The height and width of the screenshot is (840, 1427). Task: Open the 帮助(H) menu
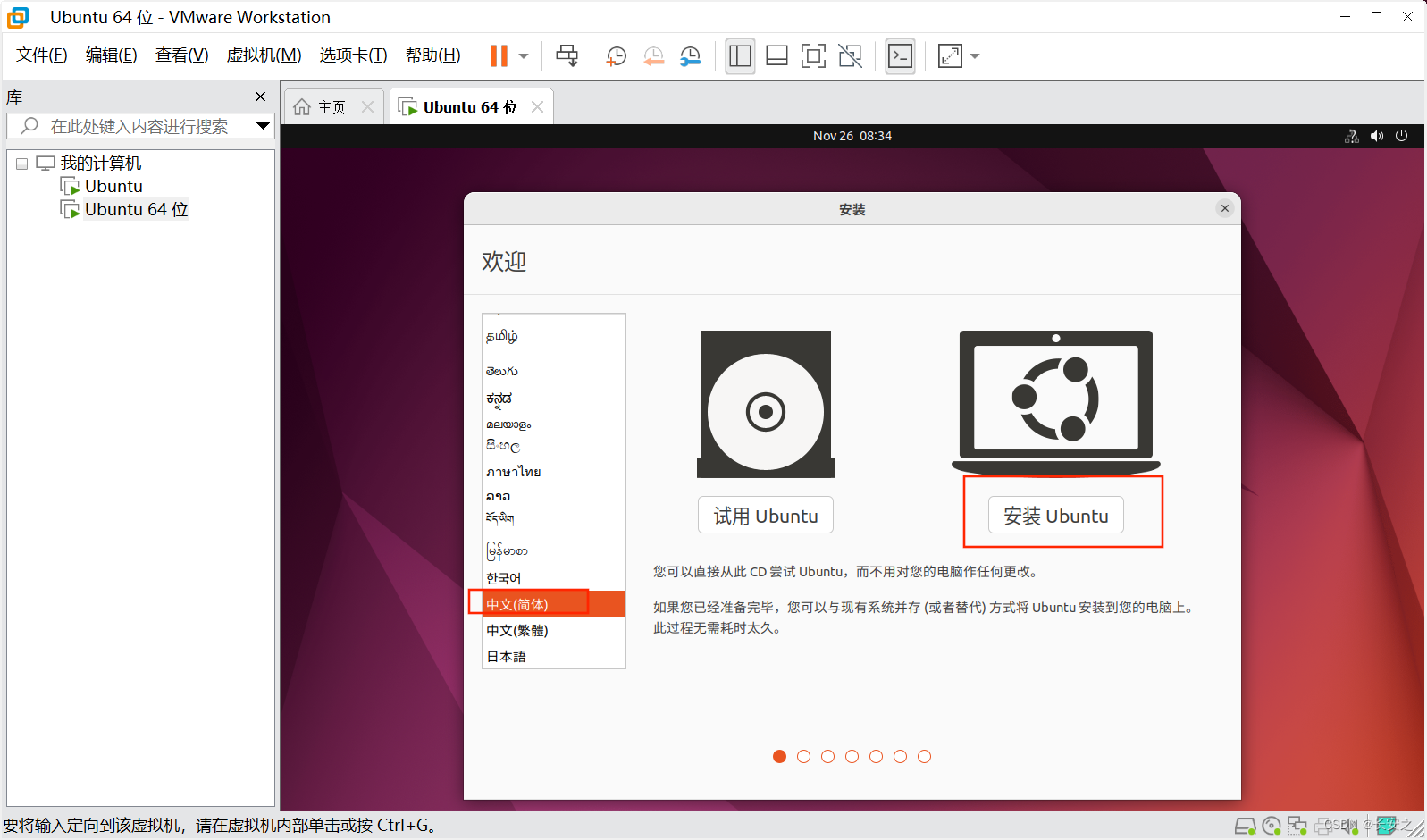pyautogui.click(x=432, y=55)
